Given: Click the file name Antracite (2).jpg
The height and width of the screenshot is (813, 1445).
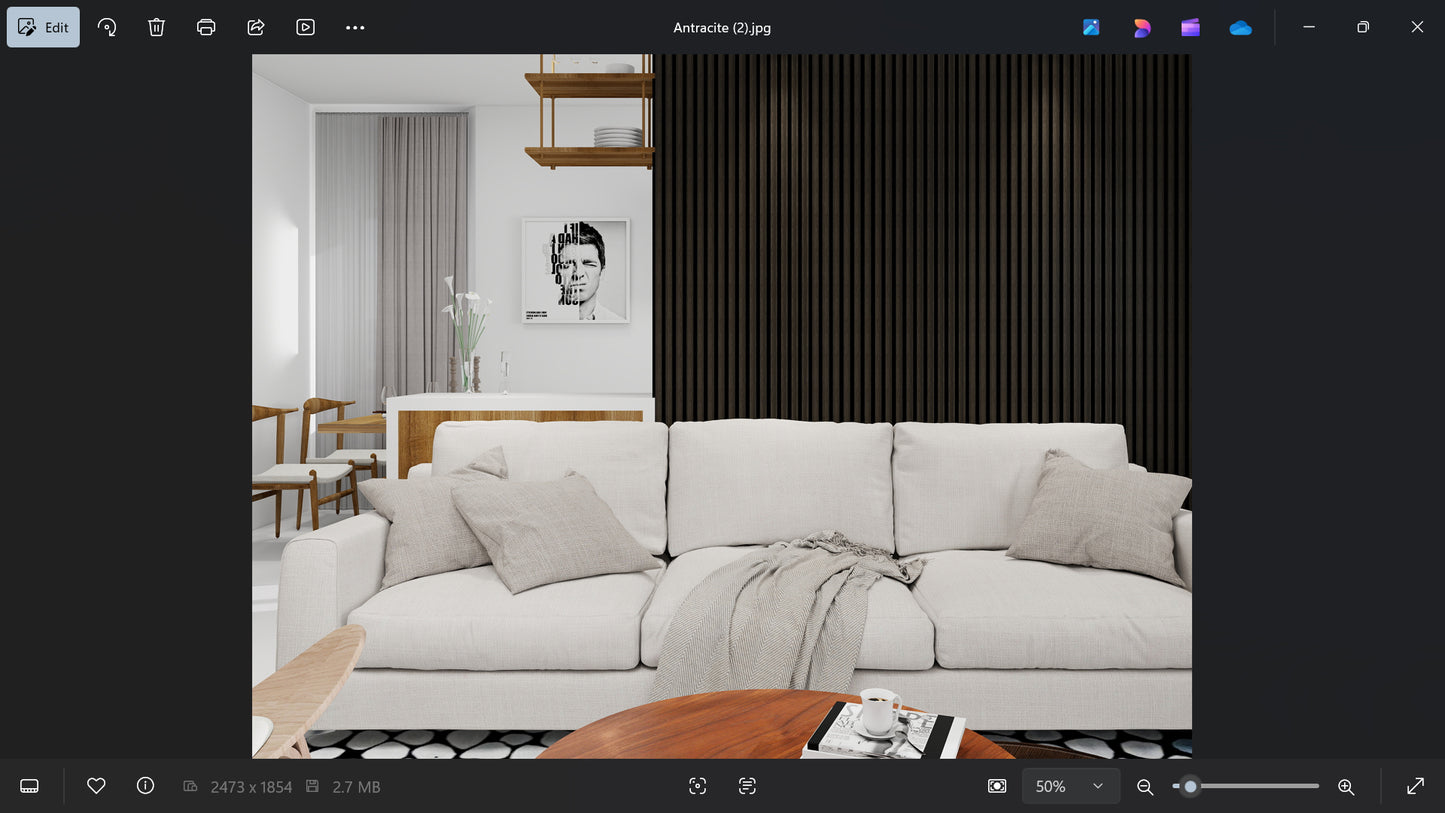Looking at the screenshot, I should pyautogui.click(x=722, y=28).
